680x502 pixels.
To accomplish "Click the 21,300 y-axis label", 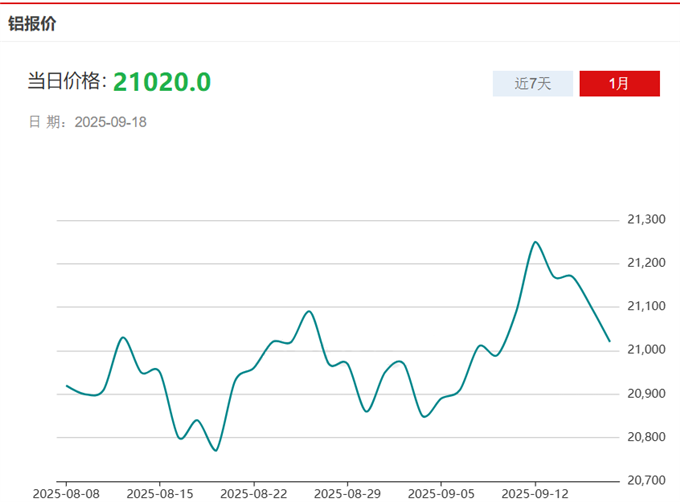I will click(x=646, y=219).
